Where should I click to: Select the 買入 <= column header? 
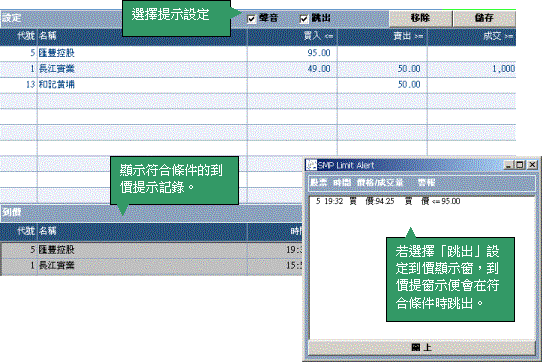[x=292, y=36]
